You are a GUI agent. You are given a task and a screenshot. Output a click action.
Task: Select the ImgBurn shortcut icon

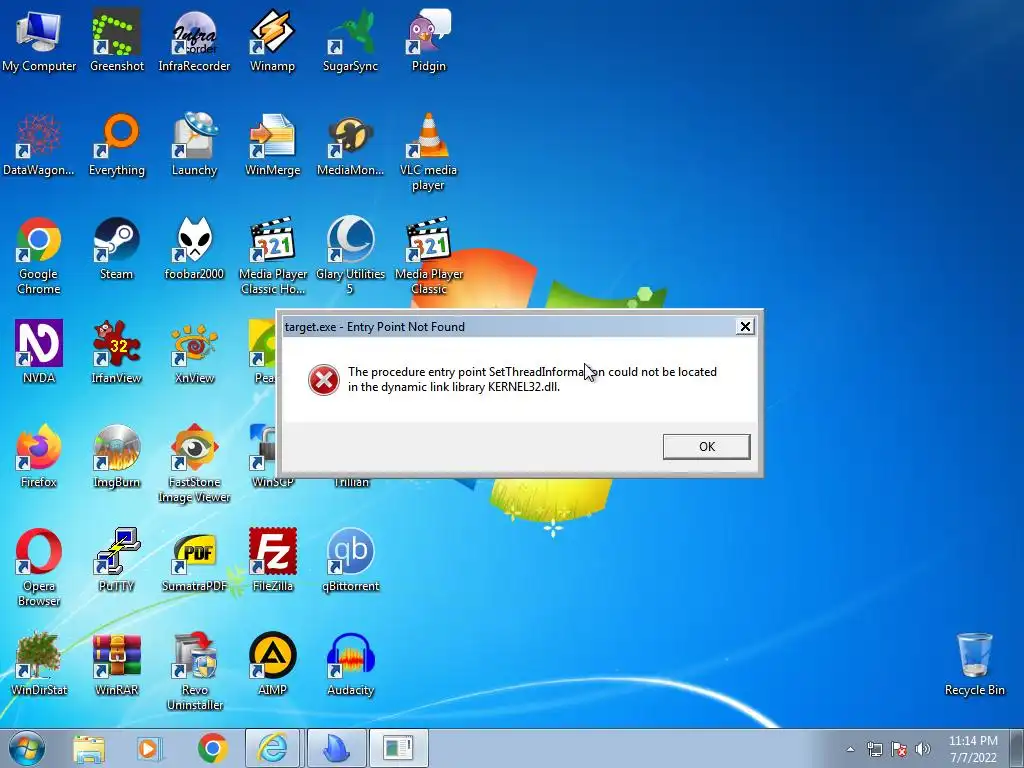pos(116,456)
